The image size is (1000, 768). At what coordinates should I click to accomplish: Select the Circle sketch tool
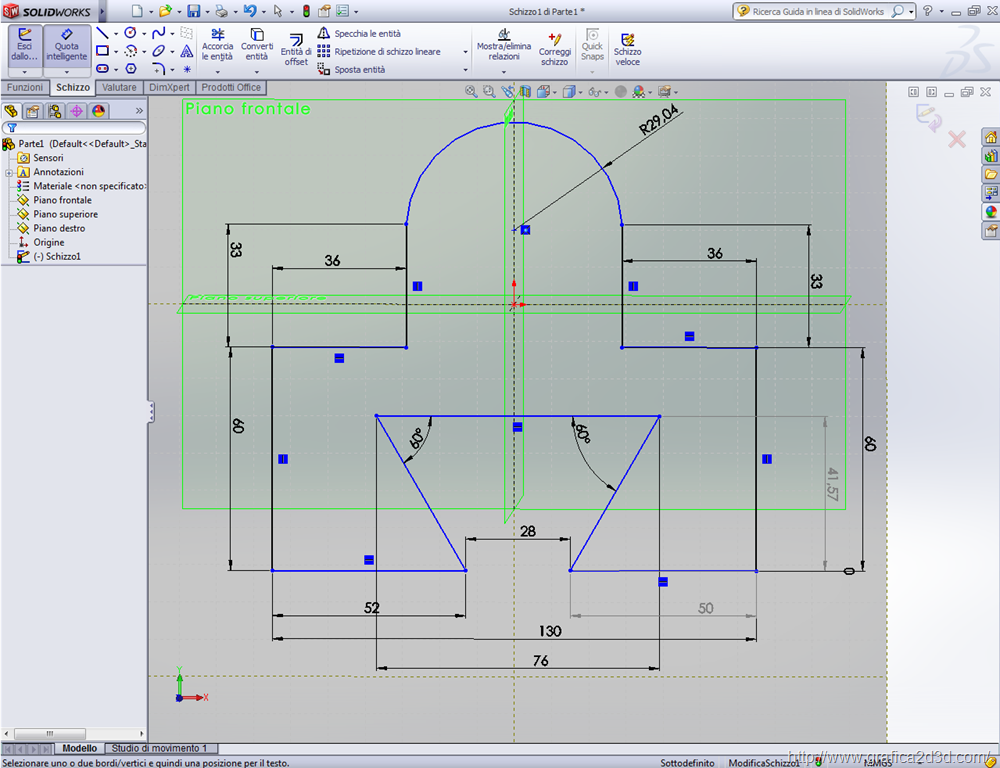(130, 33)
